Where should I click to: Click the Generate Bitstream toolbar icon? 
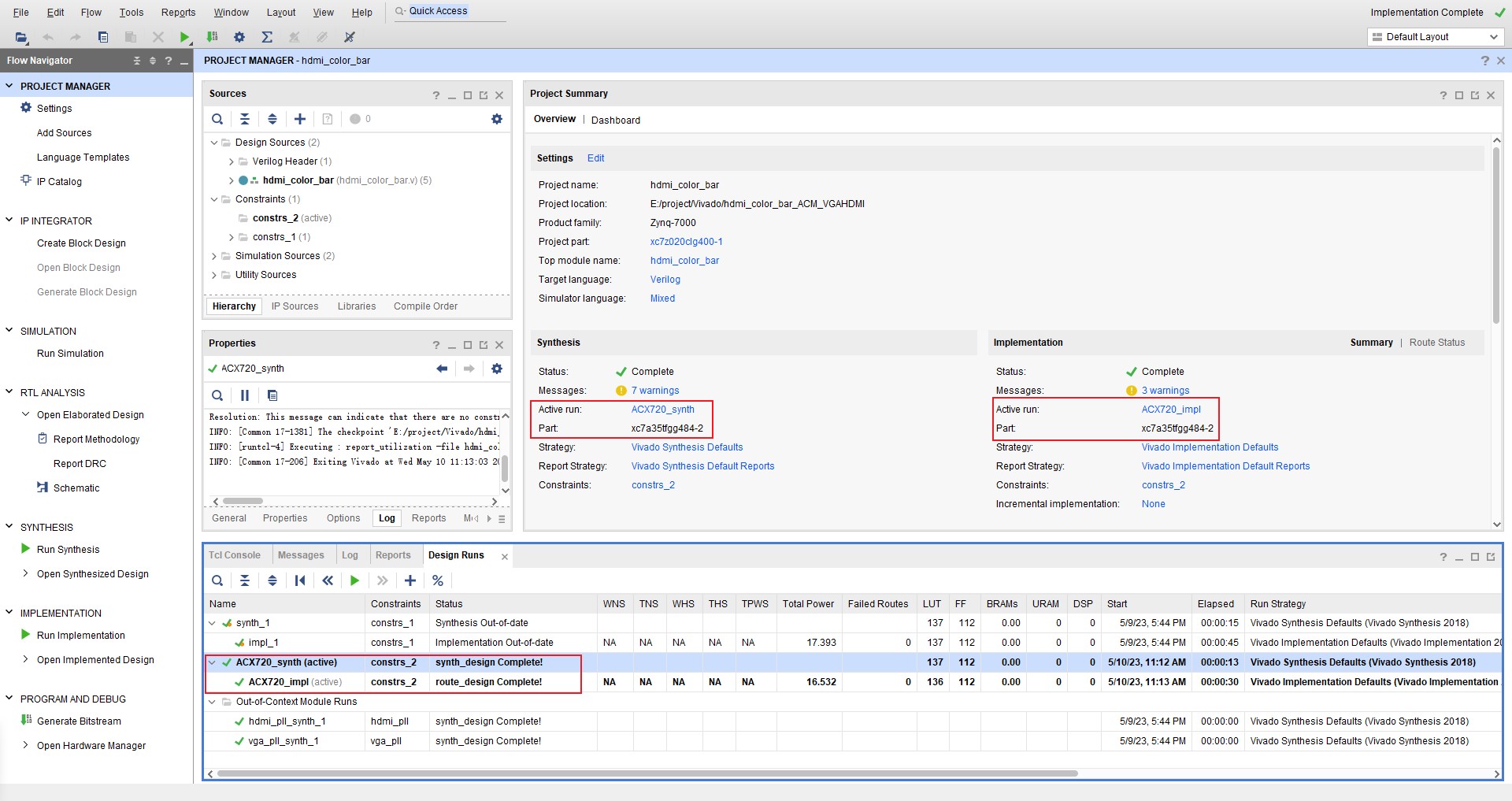pyautogui.click(x=212, y=37)
